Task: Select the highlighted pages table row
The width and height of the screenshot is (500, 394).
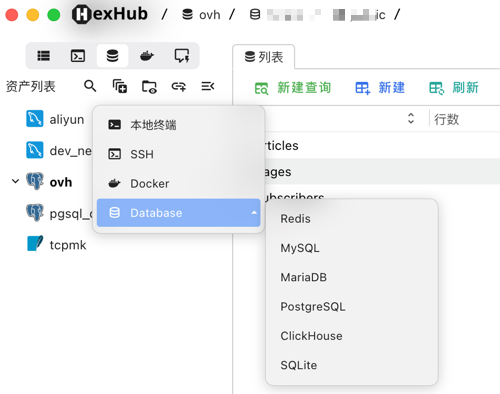Action: 383,172
